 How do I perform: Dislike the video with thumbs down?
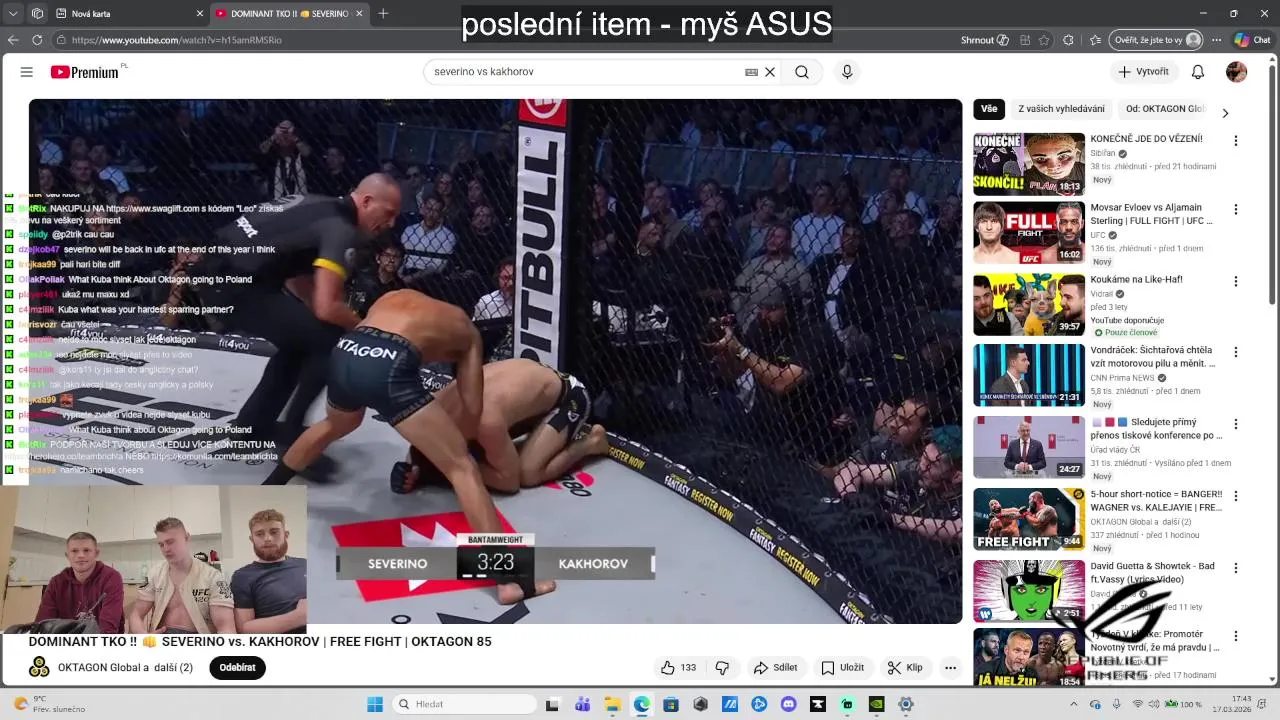point(723,668)
